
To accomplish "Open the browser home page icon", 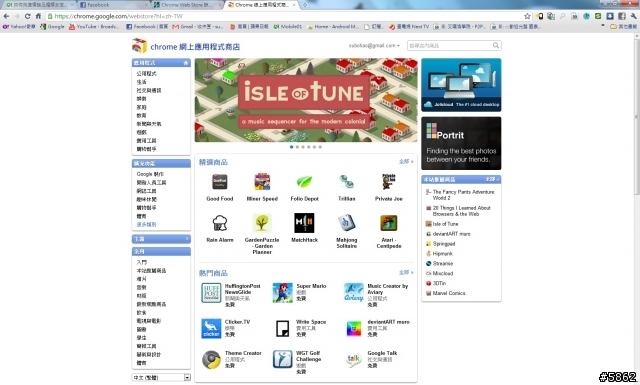I will [38, 16].
